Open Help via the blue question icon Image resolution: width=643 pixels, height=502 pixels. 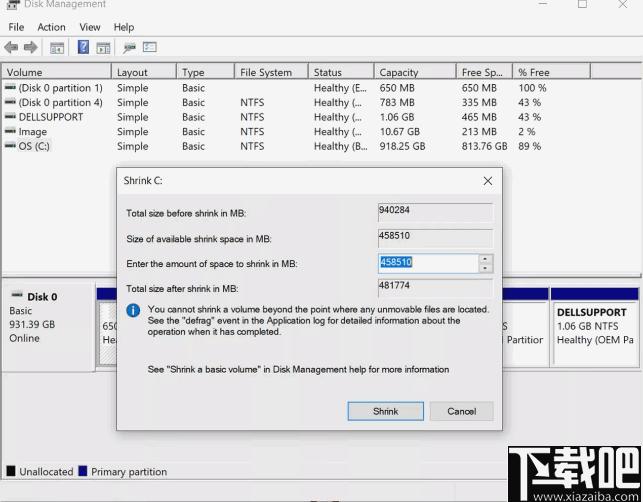(x=83, y=47)
